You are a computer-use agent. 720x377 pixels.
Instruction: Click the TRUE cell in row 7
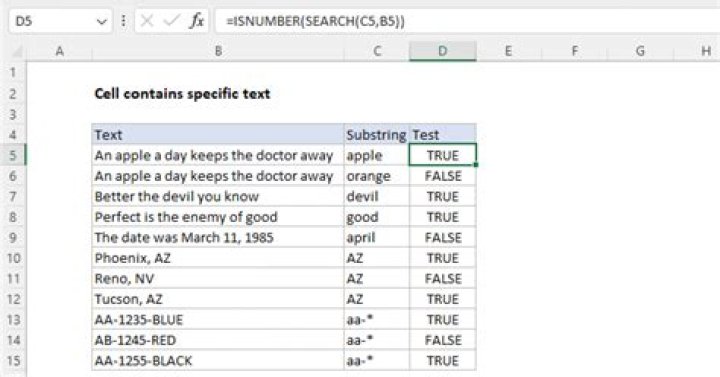(443, 197)
